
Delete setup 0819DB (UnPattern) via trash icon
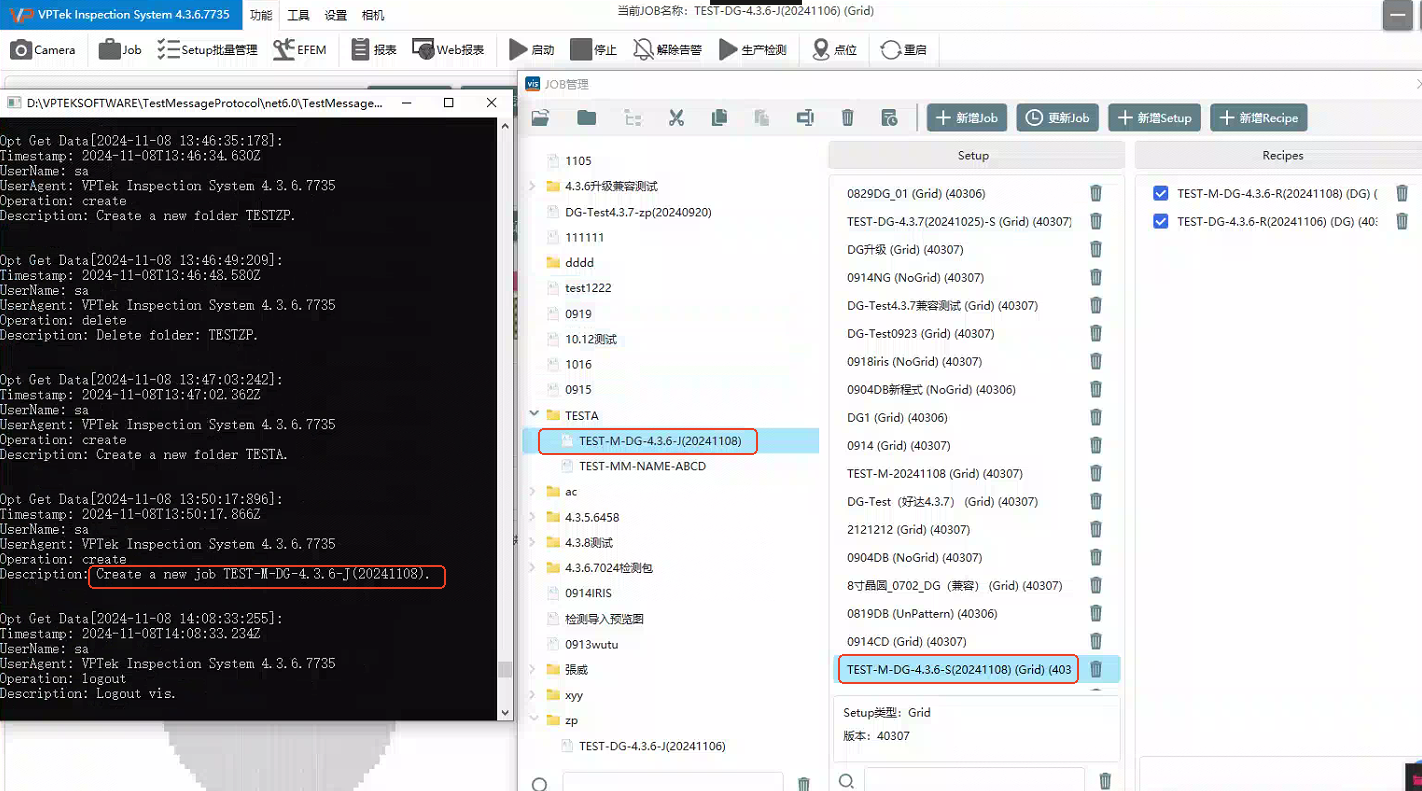[1096, 613]
